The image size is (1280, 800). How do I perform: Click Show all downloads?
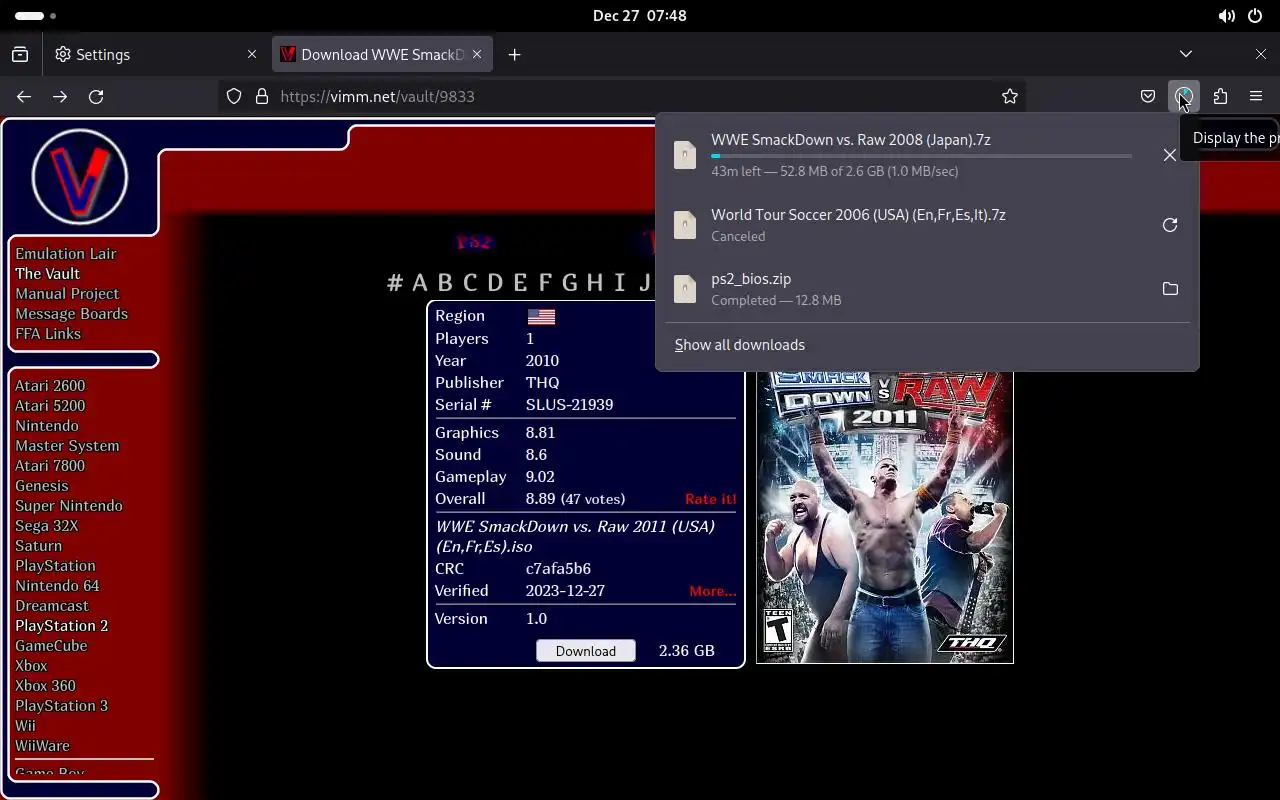click(x=739, y=345)
